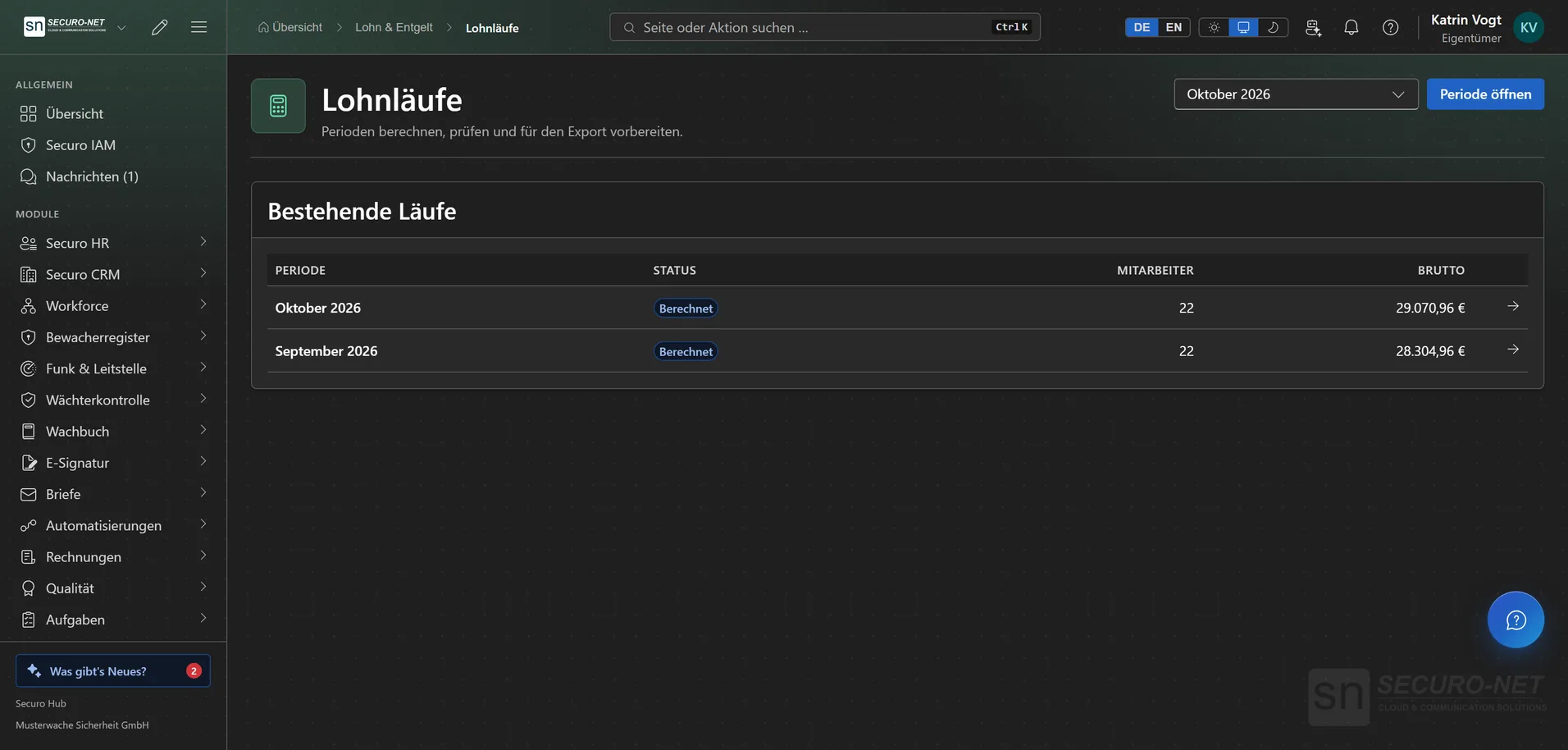Click the Lohnläufe calculator icon
This screenshot has width=1568, height=750.
(x=278, y=106)
